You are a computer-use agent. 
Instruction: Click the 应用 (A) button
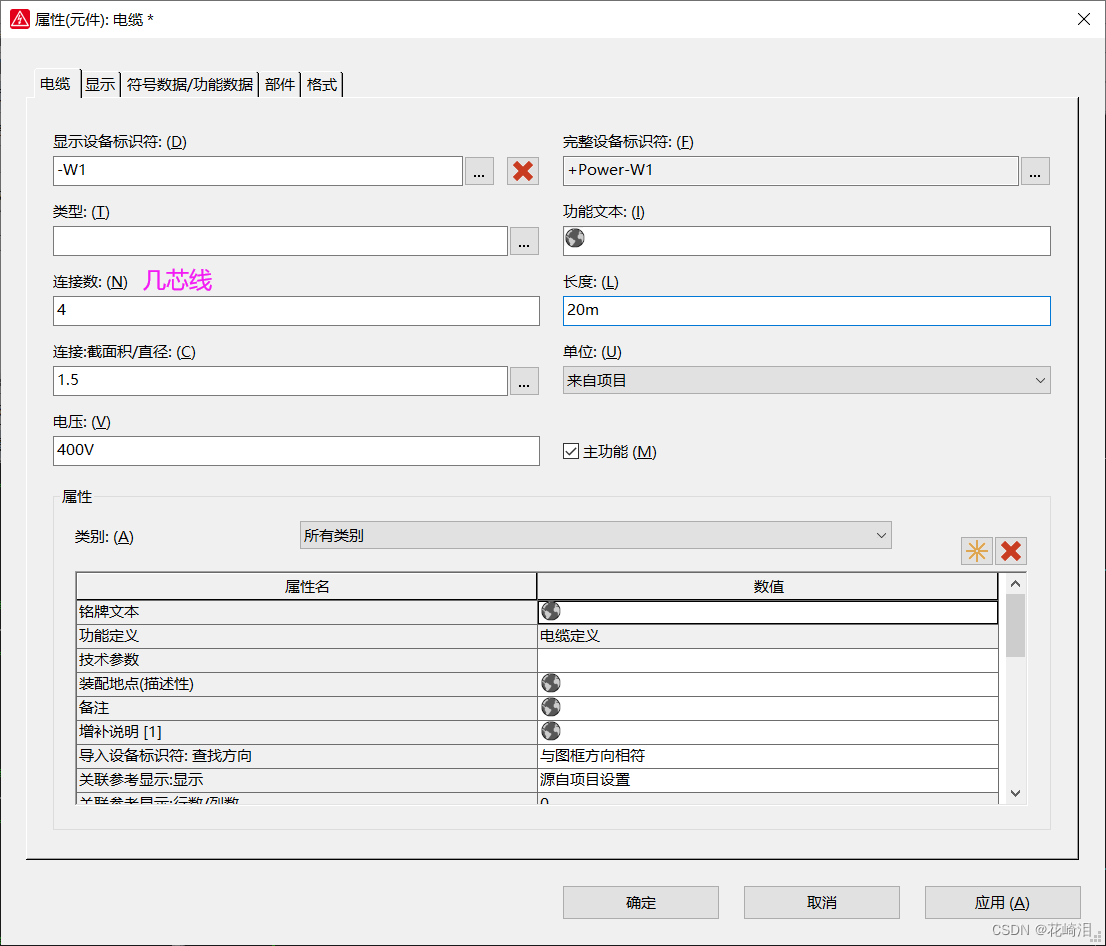1002,902
